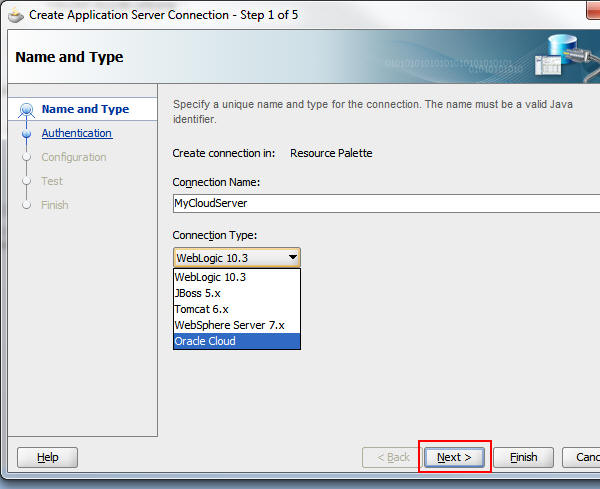Click the Authentication step bullet

[26, 134]
